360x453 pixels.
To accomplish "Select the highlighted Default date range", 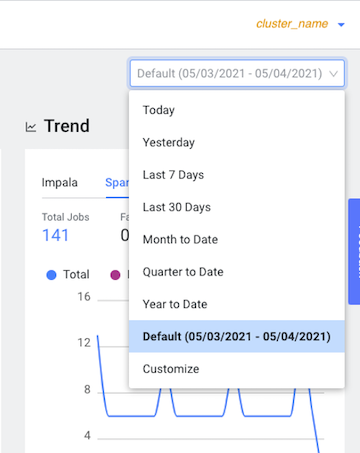I will point(237,337).
